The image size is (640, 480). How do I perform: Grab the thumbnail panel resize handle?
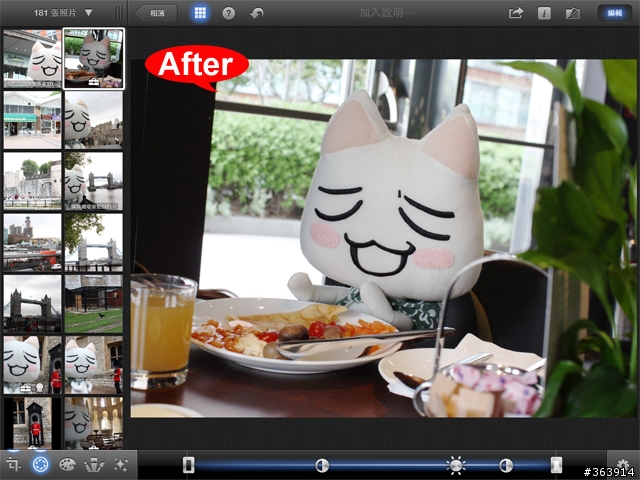tap(119, 13)
